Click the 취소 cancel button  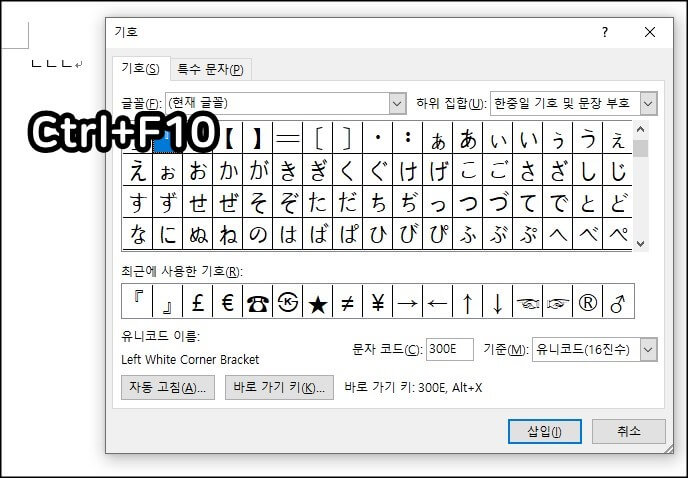(629, 431)
